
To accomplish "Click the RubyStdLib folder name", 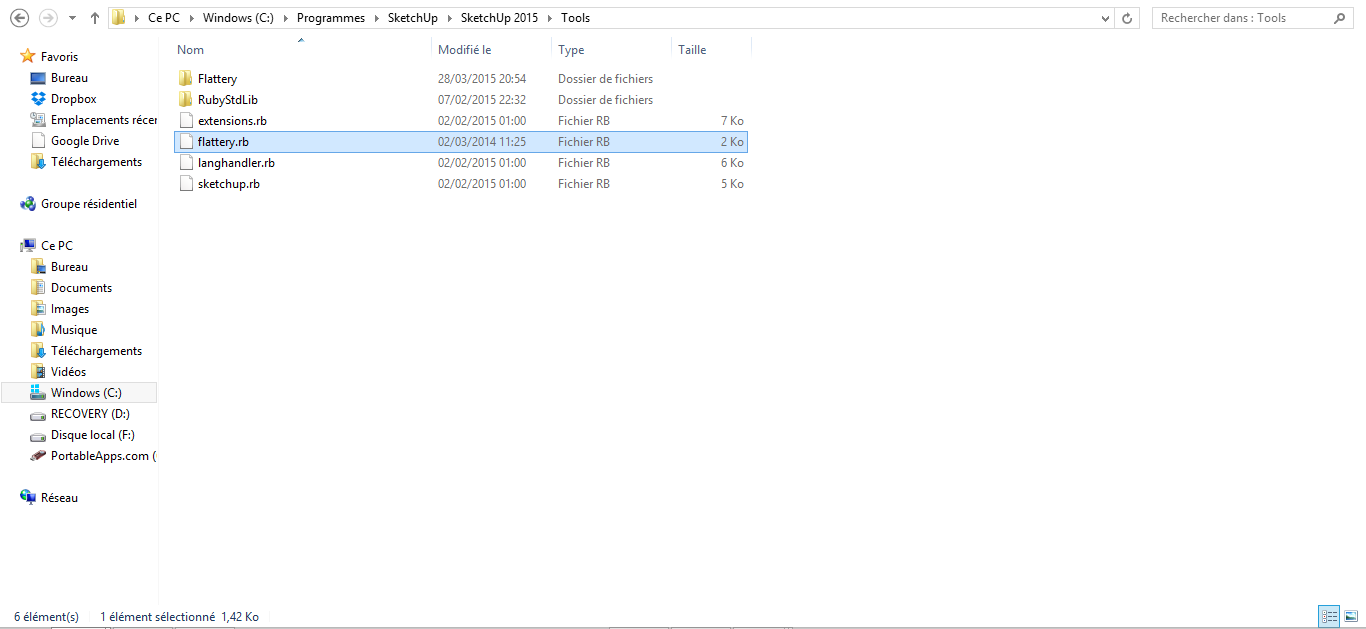I will [228, 99].
